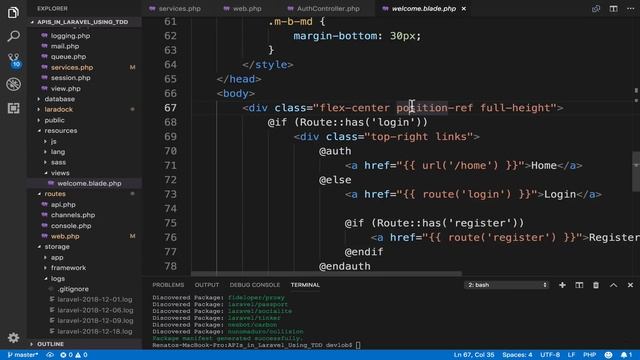Synchronize changes via cloud icon in status bar
The image size is (640, 360).
[50, 355]
